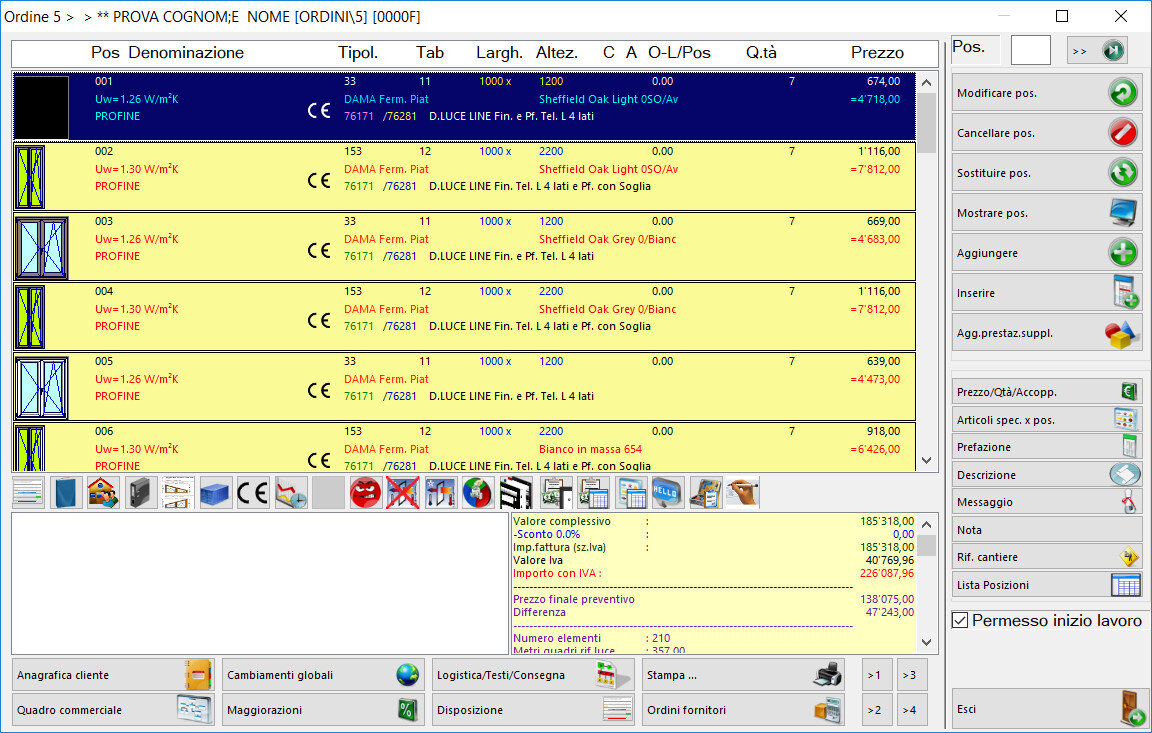Image resolution: width=1152 pixels, height=733 pixels.
Task: Open Lista Posizioni
Action: [x=1046, y=585]
